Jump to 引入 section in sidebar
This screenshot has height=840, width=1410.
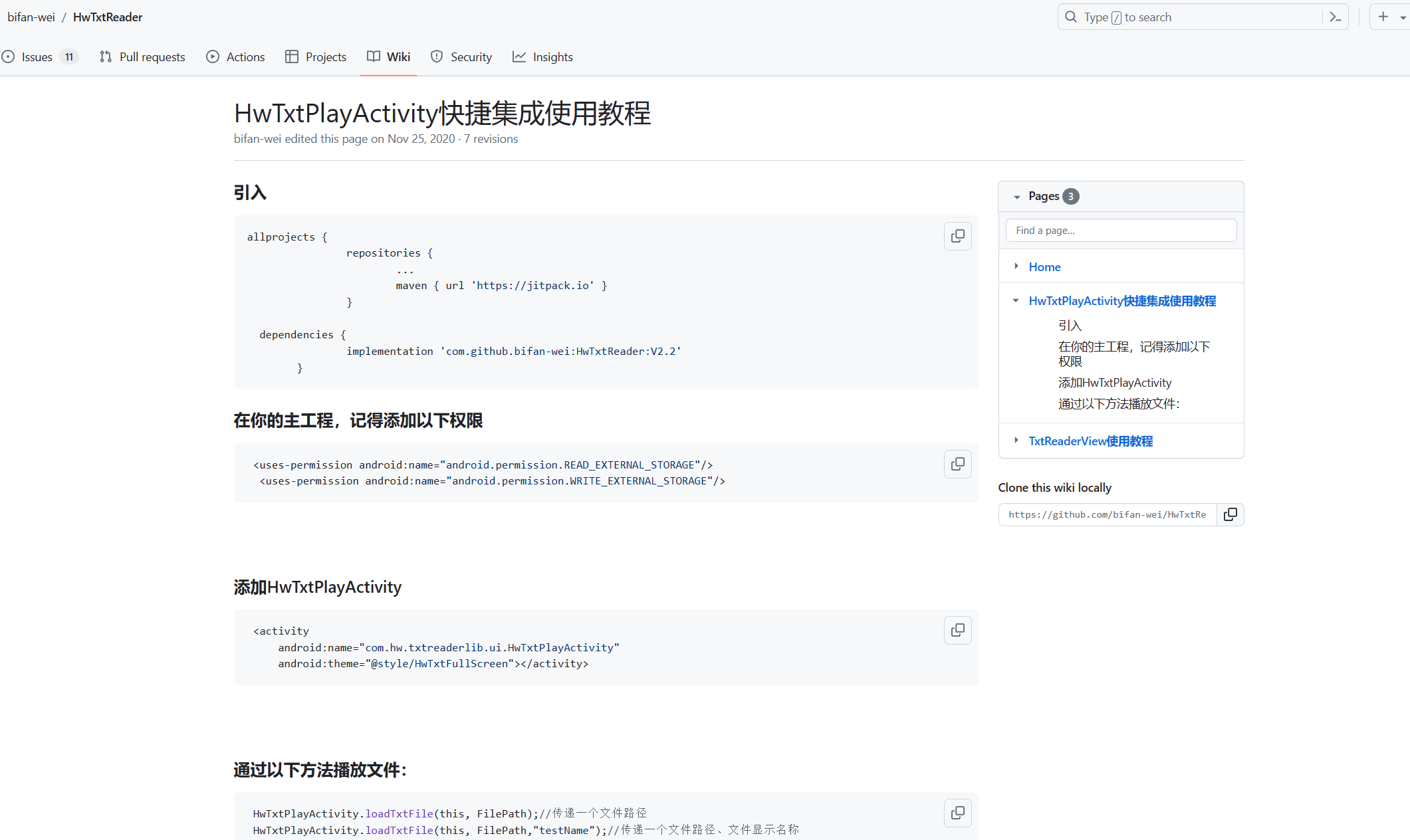[x=1070, y=326]
